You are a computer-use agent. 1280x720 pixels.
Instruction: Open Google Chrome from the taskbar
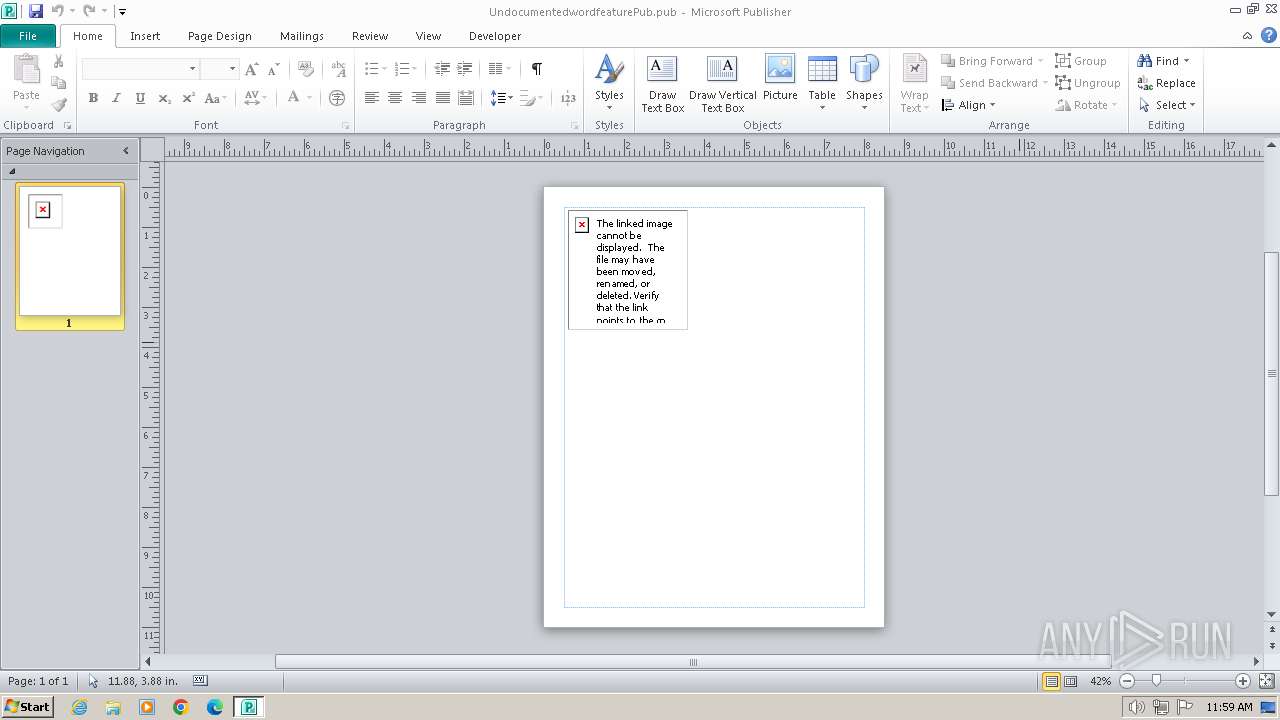click(181, 707)
